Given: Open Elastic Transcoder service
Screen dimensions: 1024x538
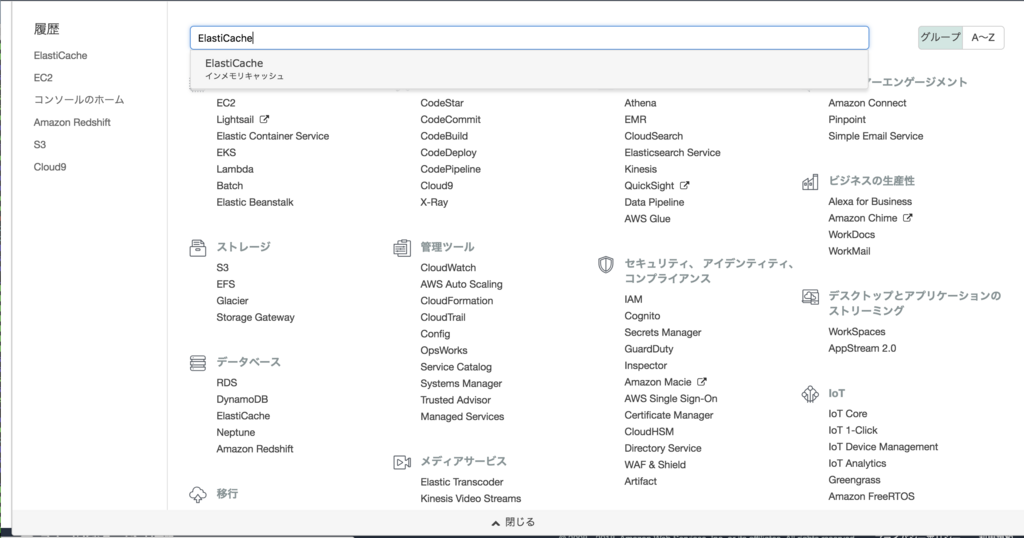Looking at the screenshot, I should point(462,482).
